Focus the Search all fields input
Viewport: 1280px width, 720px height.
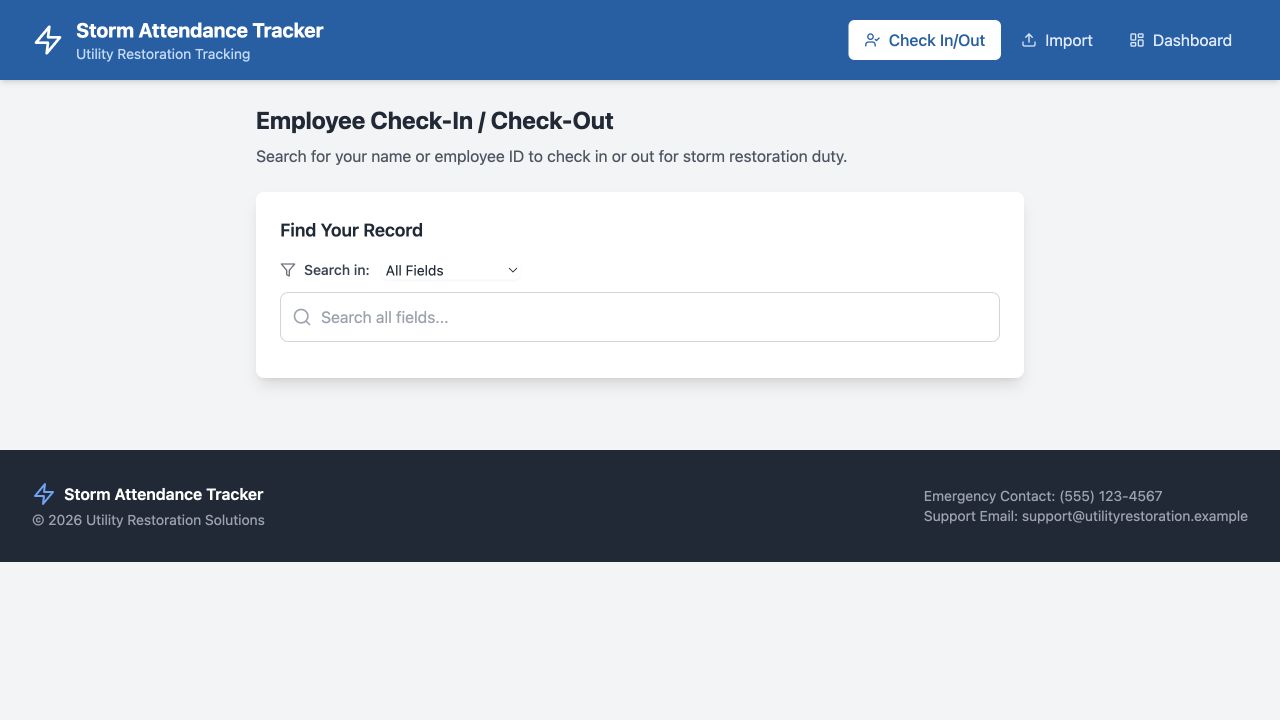click(x=640, y=317)
